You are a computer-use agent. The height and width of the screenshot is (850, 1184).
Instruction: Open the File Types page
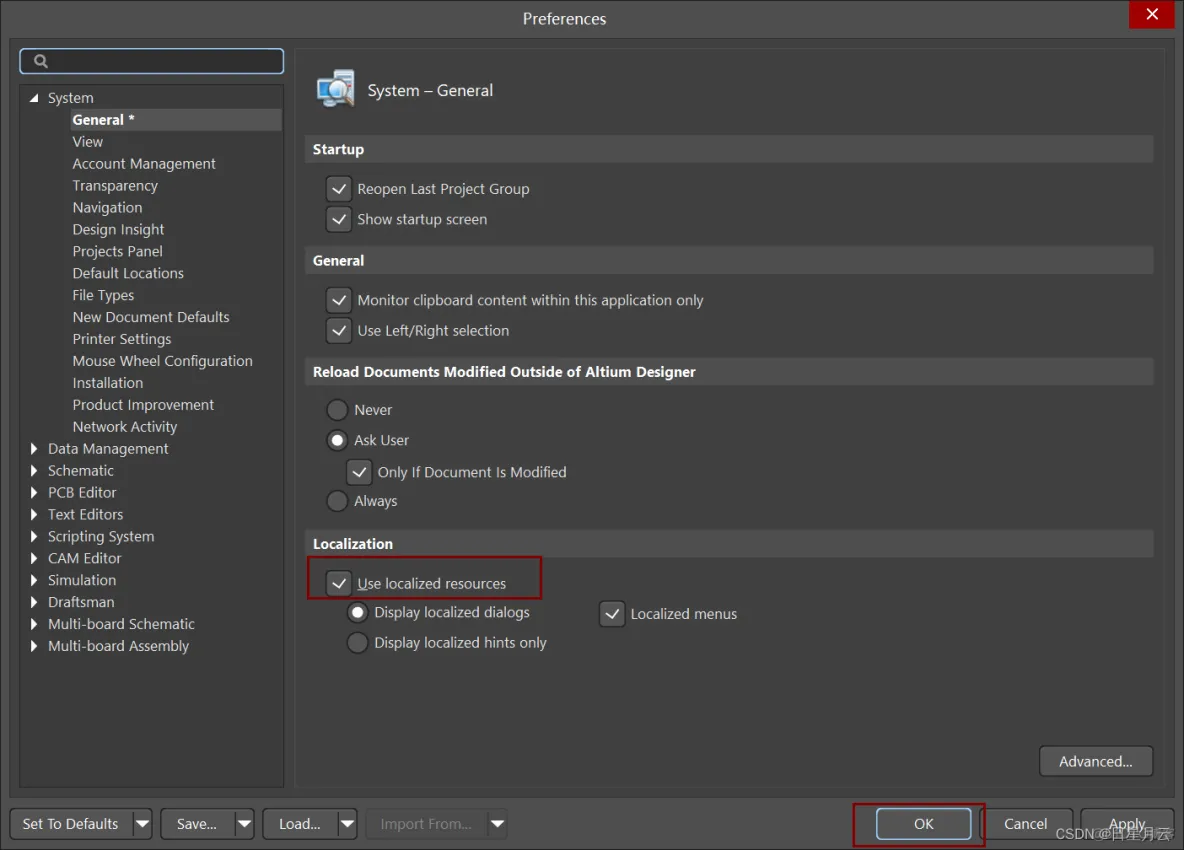click(x=103, y=295)
